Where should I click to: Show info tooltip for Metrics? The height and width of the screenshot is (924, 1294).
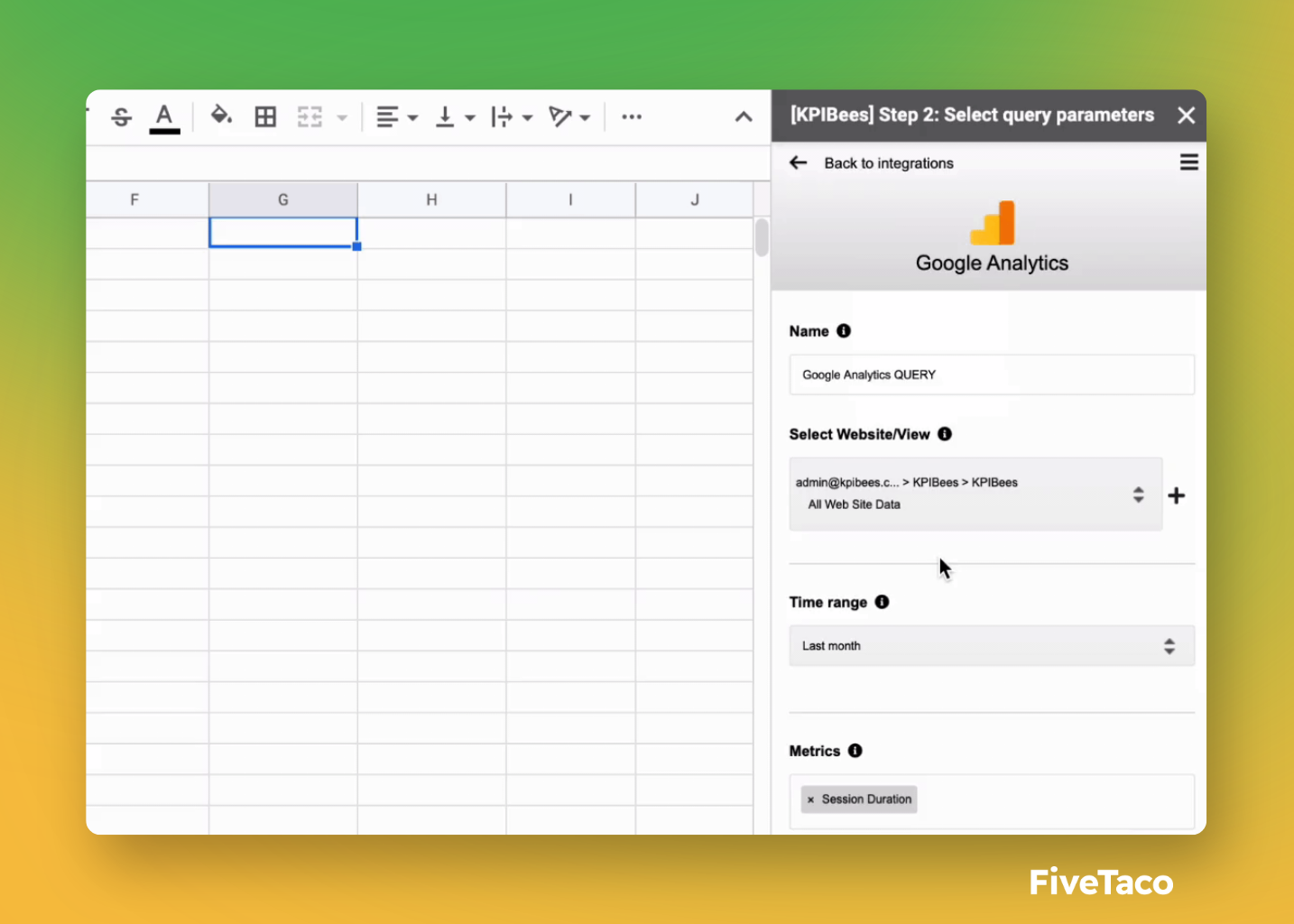point(855,751)
